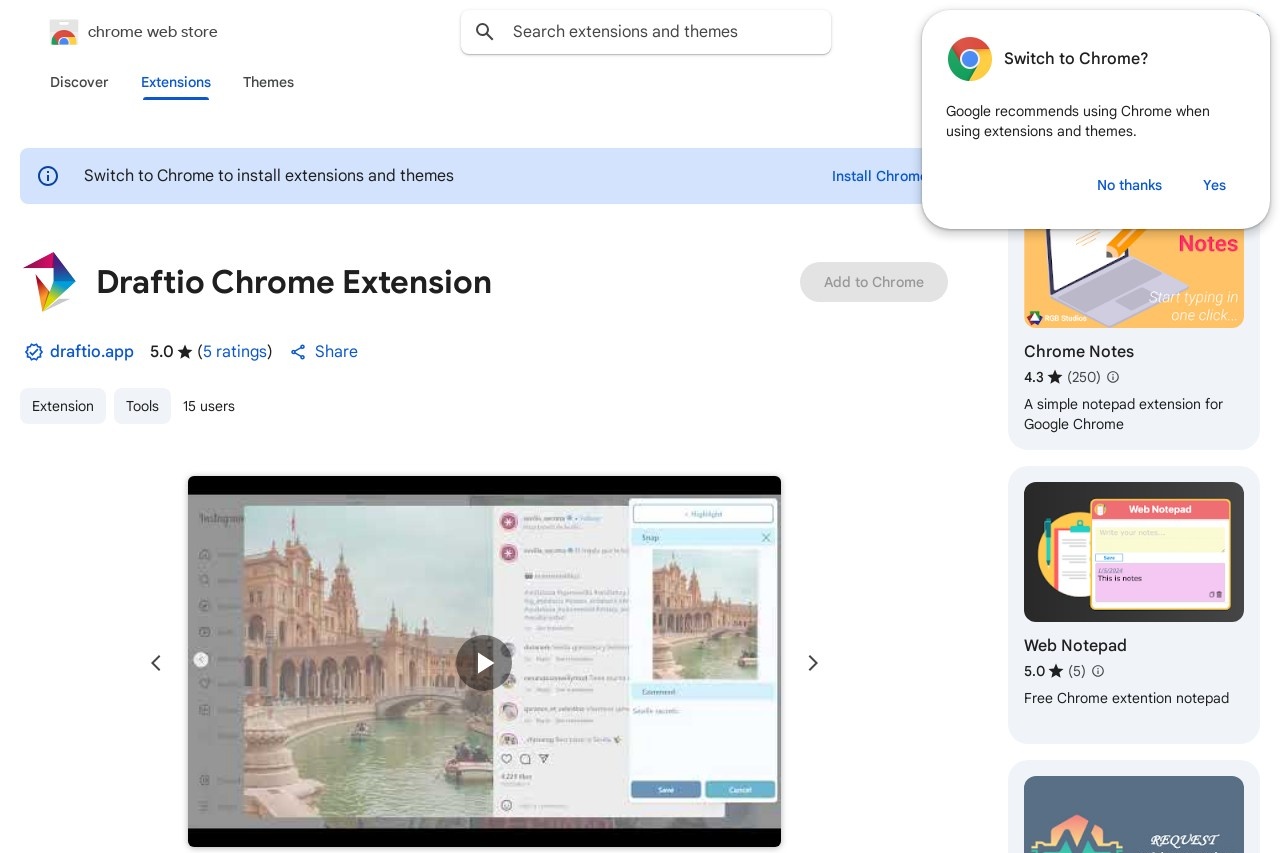Click the Share icon
Image resolution: width=1280 pixels, height=853 pixels.
(298, 352)
